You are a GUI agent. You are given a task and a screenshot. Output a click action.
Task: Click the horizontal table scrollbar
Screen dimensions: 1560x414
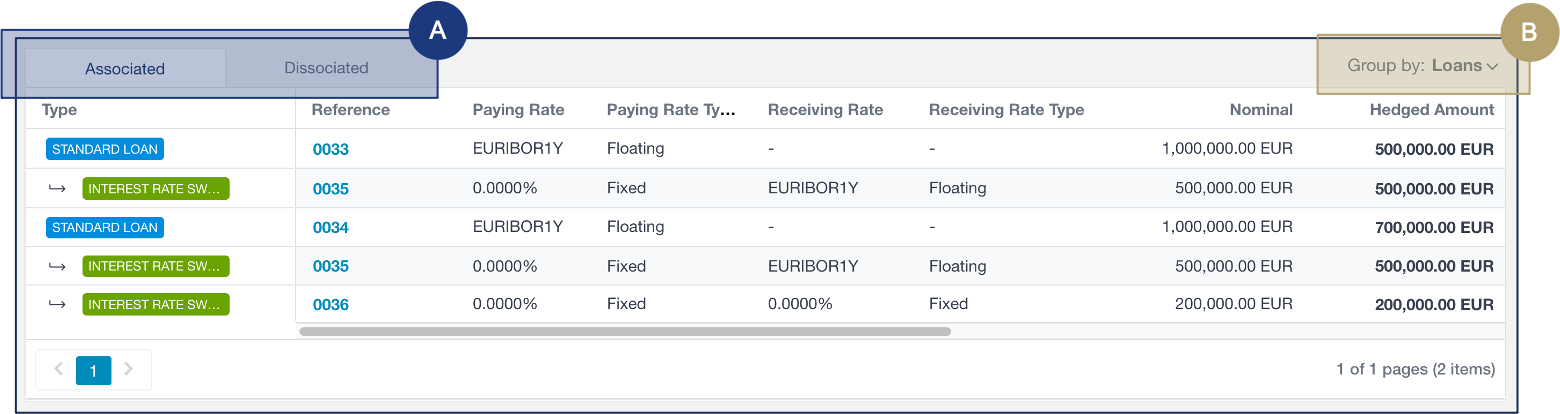click(x=625, y=331)
